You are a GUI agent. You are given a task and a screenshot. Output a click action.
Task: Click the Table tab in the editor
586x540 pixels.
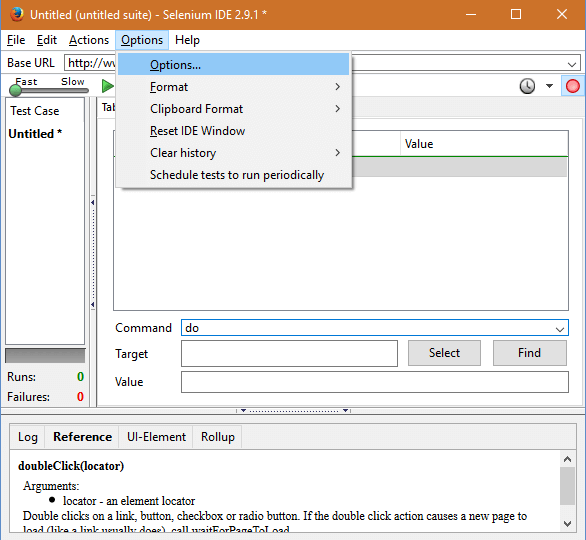pos(108,107)
